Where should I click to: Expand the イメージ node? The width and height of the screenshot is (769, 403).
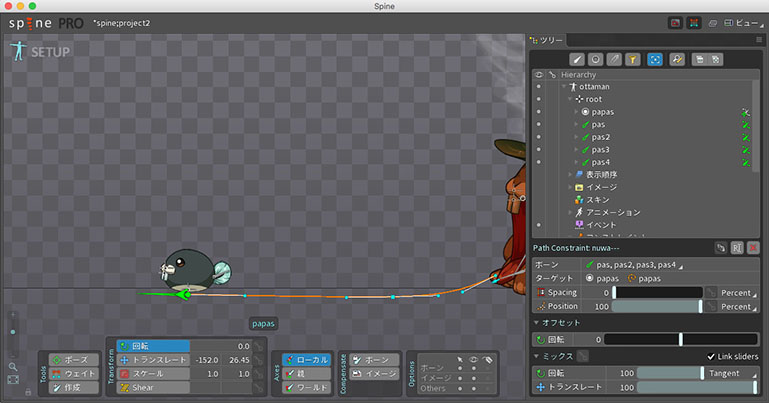pyautogui.click(x=570, y=187)
